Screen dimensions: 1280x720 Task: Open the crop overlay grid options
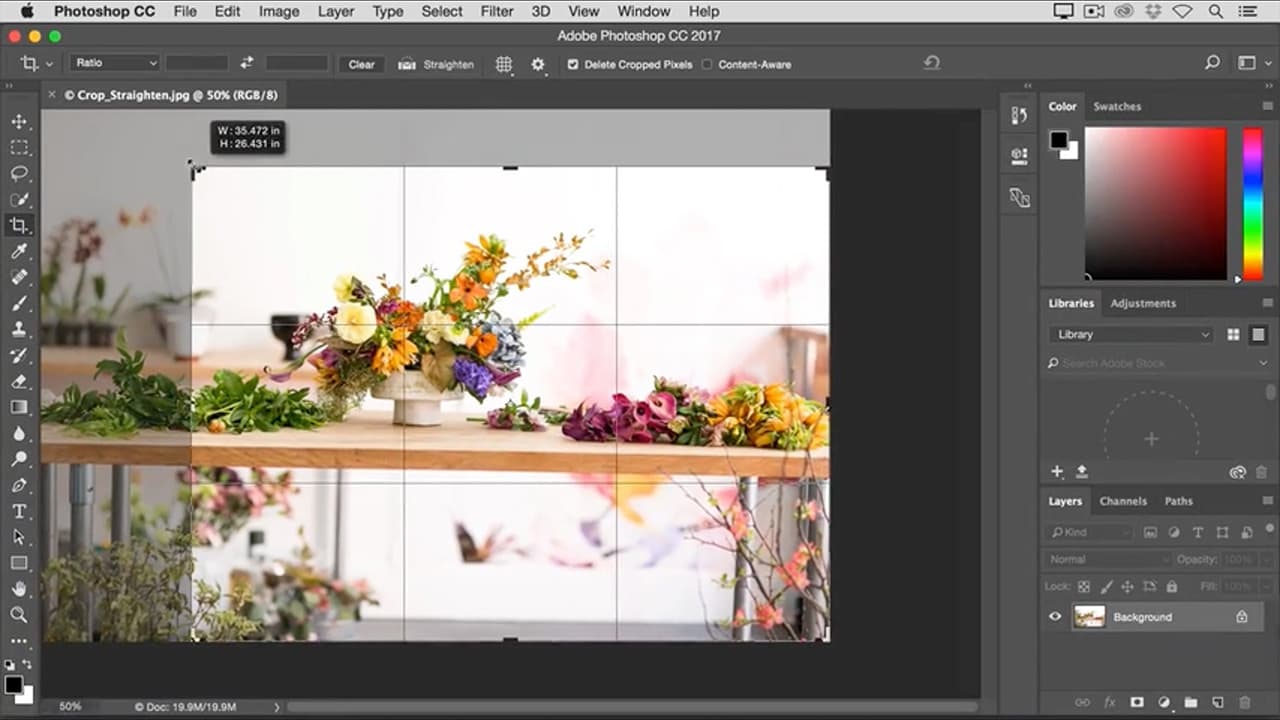[x=504, y=64]
